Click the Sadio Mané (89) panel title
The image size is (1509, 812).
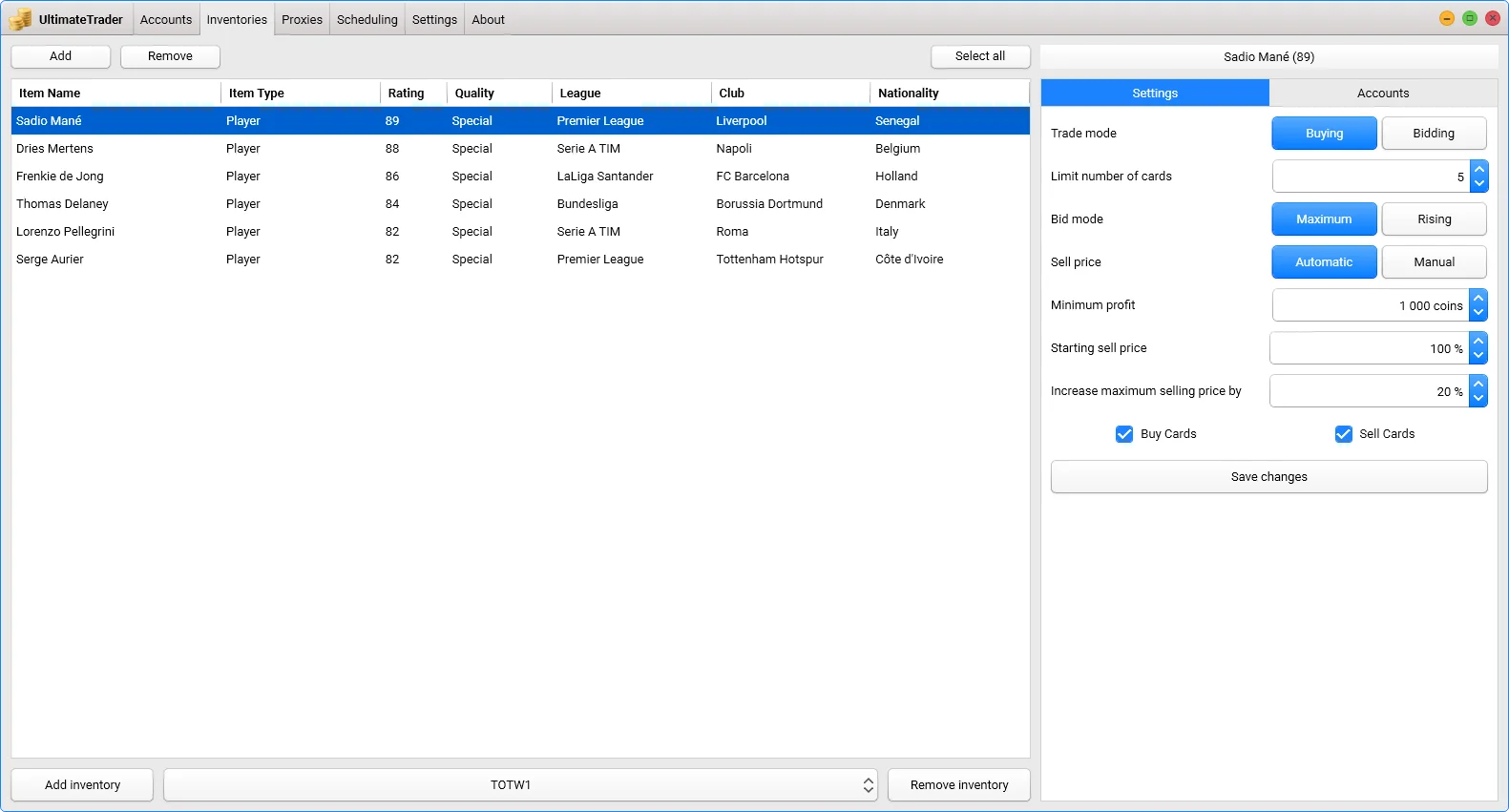pos(1268,57)
